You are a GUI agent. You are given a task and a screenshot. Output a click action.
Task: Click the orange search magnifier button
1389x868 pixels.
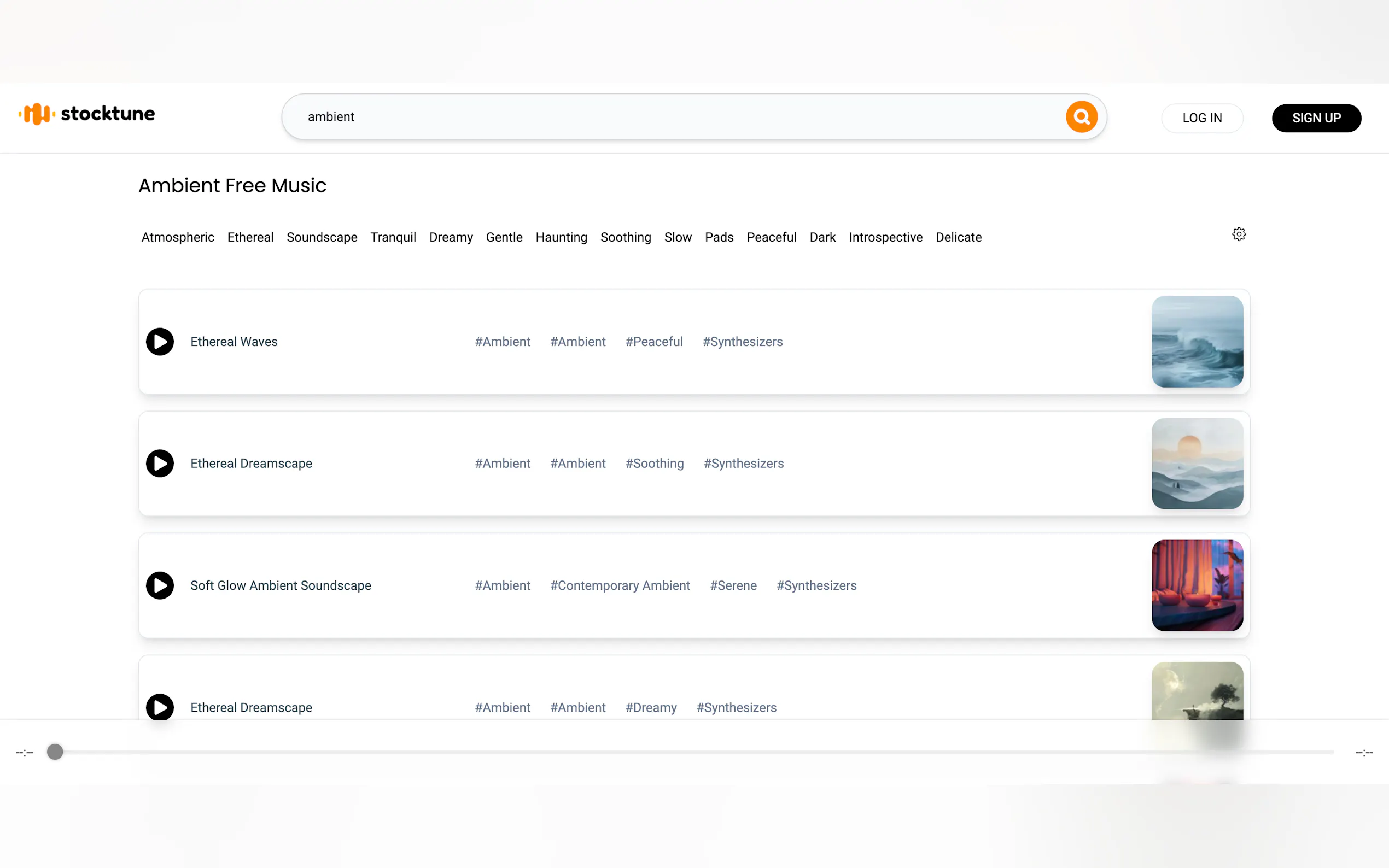[1081, 117]
